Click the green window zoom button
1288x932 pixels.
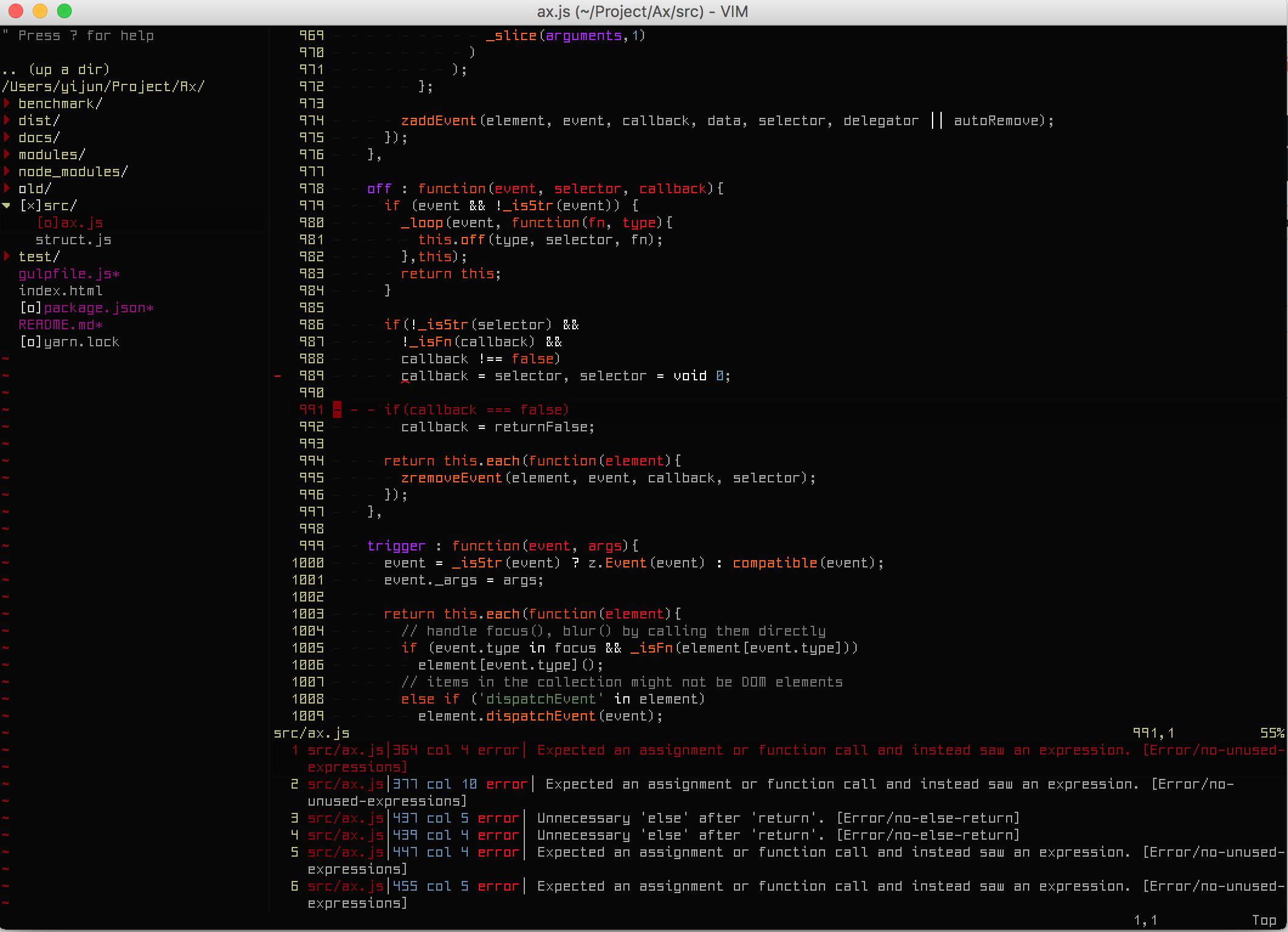tap(64, 11)
